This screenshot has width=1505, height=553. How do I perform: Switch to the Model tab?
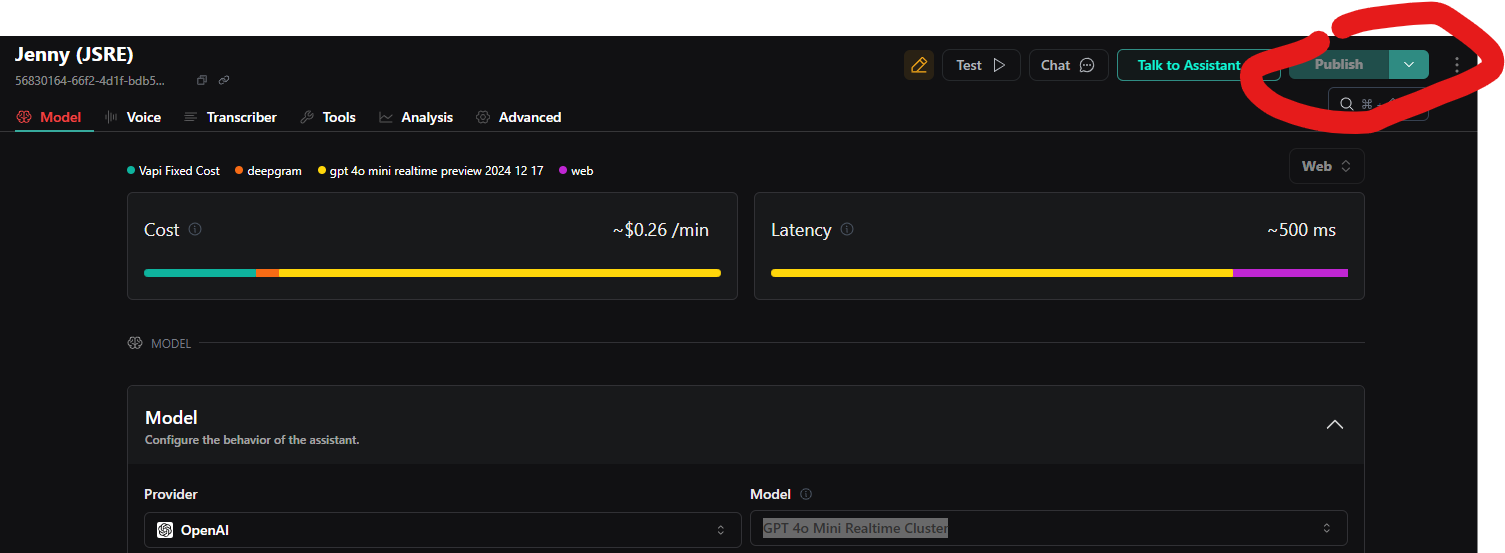(49, 117)
